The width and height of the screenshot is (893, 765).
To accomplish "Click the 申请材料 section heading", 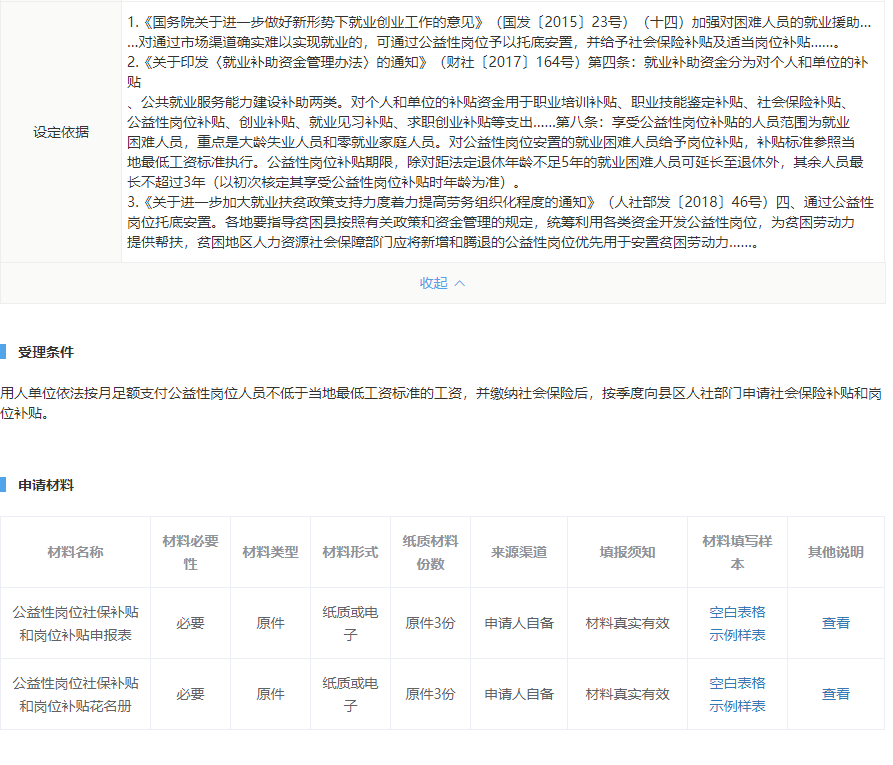I will point(46,485).
